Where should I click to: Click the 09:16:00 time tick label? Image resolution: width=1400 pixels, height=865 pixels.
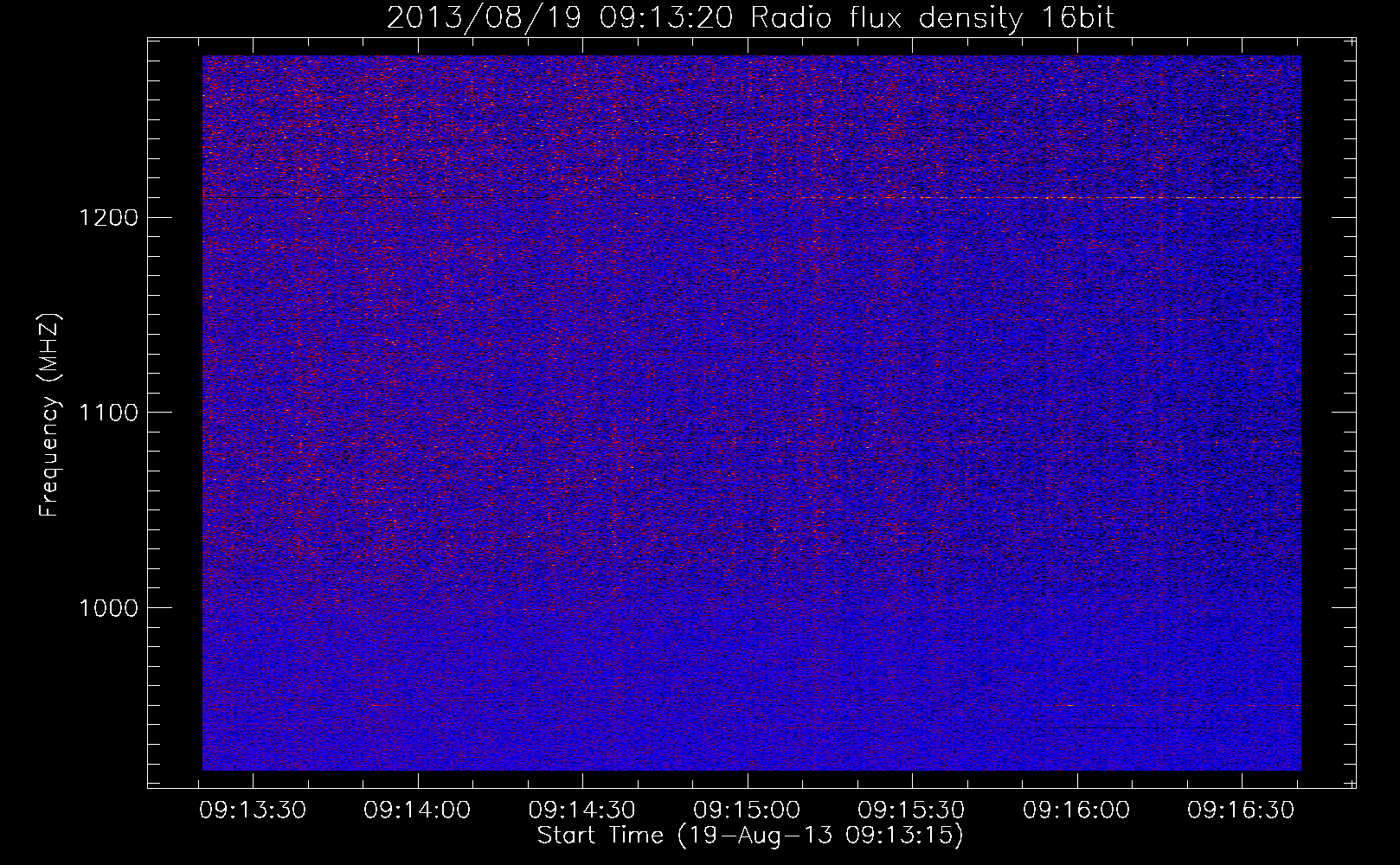click(x=1076, y=810)
